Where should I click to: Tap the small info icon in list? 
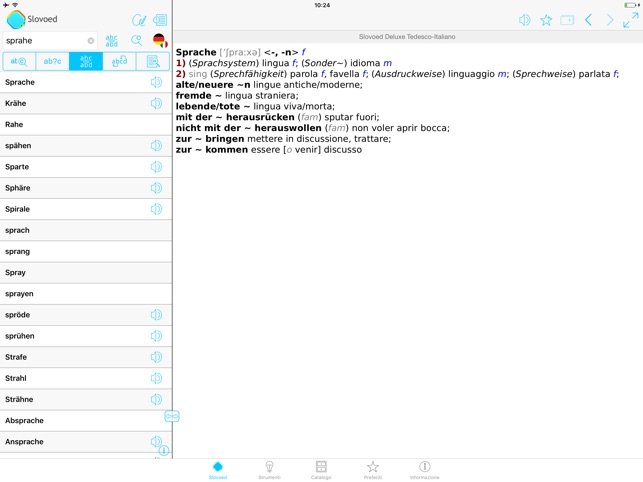tap(164, 450)
